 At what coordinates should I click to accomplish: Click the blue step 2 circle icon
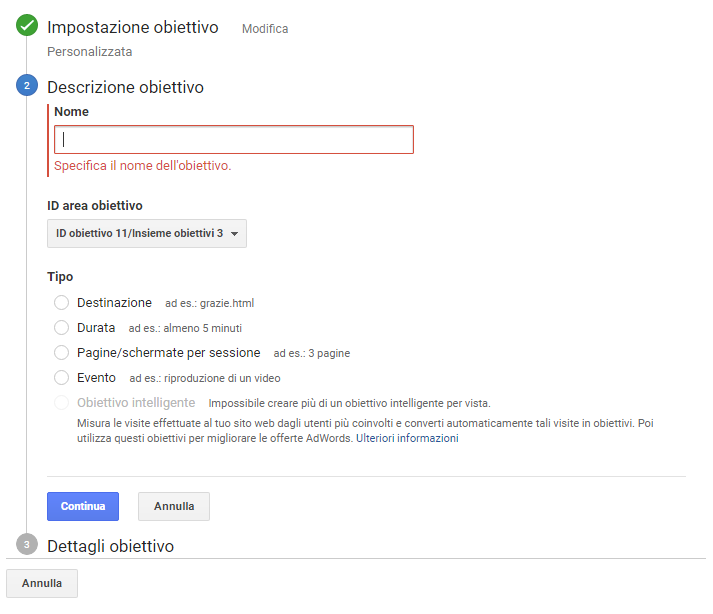pyautogui.click(x=27, y=86)
